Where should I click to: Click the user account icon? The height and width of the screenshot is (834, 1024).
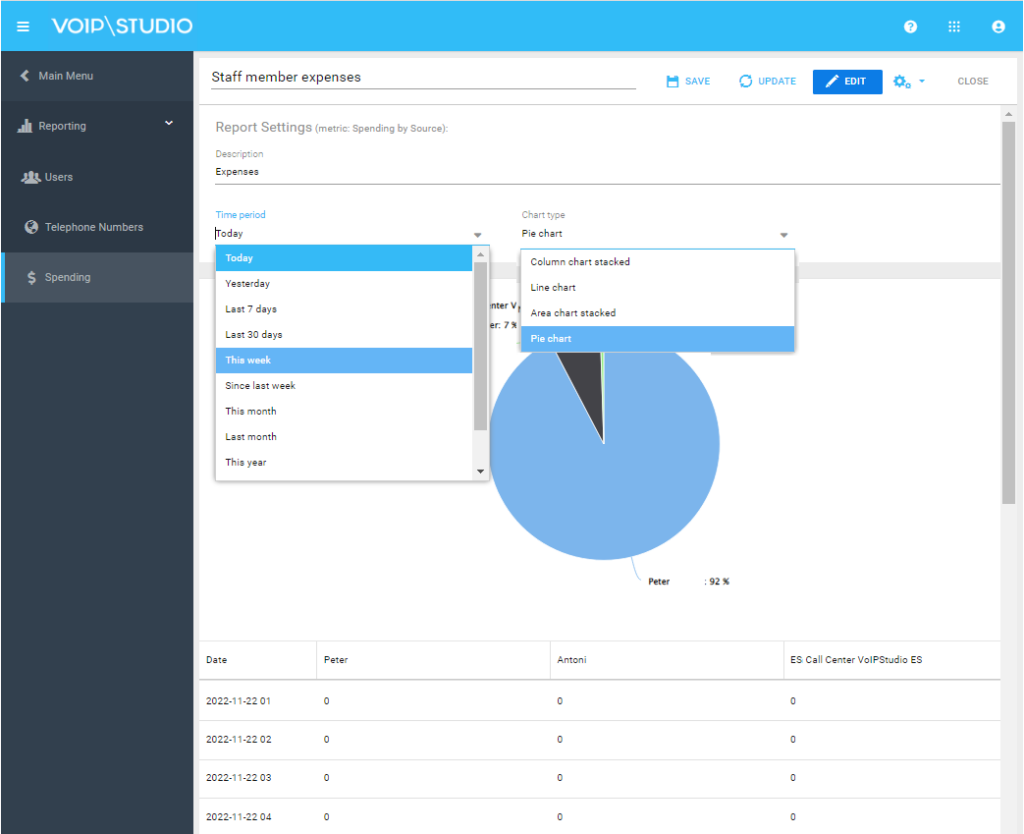point(998,26)
